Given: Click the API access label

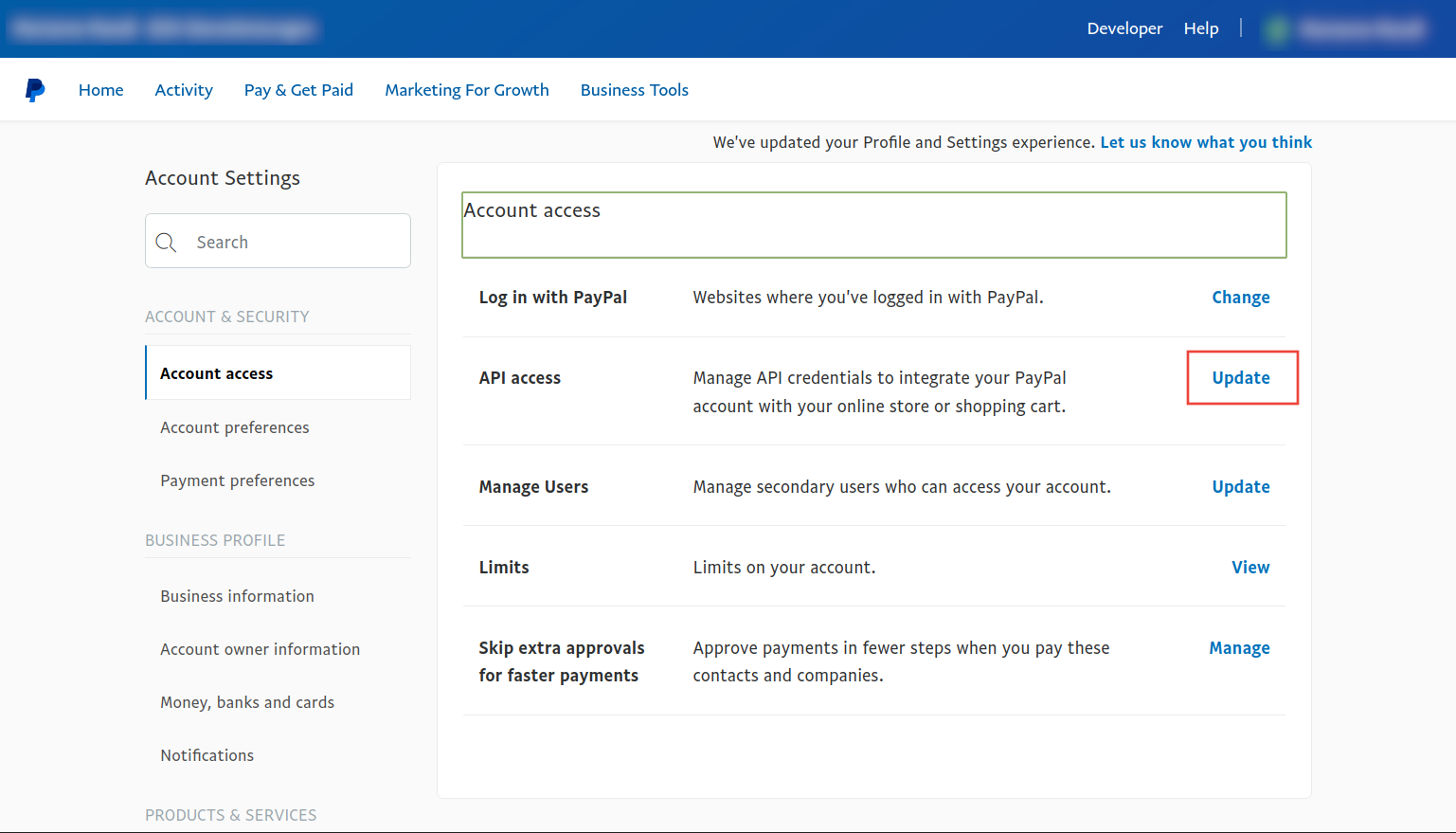Looking at the screenshot, I should pos(520,378).
